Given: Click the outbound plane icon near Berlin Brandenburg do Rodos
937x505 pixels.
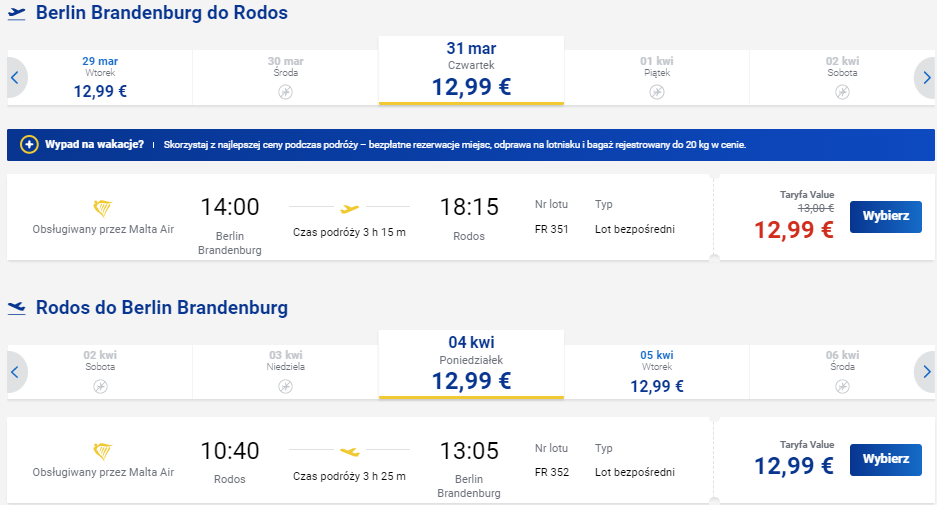Looking at the screenshot, I should pyautogui.click(x=16, y=14).
